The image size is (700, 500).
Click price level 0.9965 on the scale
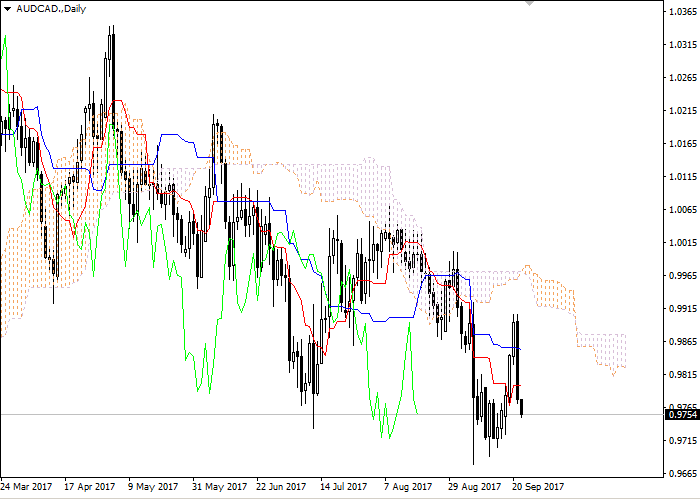[x=683, y=275]
